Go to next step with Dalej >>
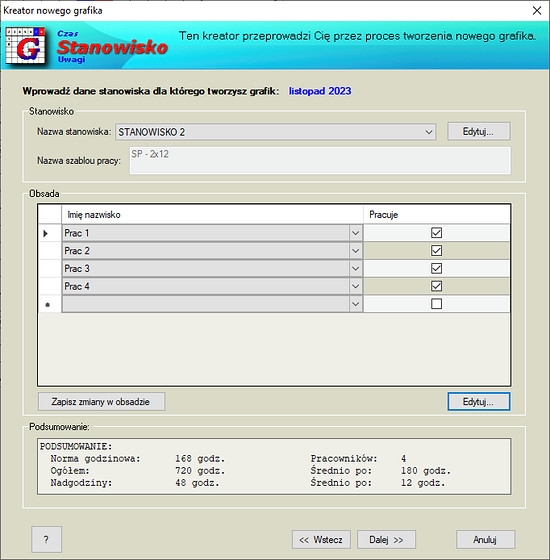550x560 pixels. pyautogui.click(x=386, y=539)
